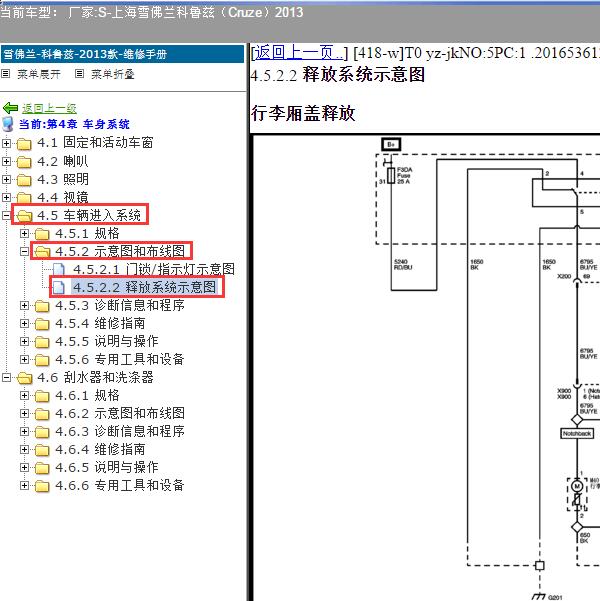
Task: Select the 4.5.4 维修指南 label
Action: (100, 323)
